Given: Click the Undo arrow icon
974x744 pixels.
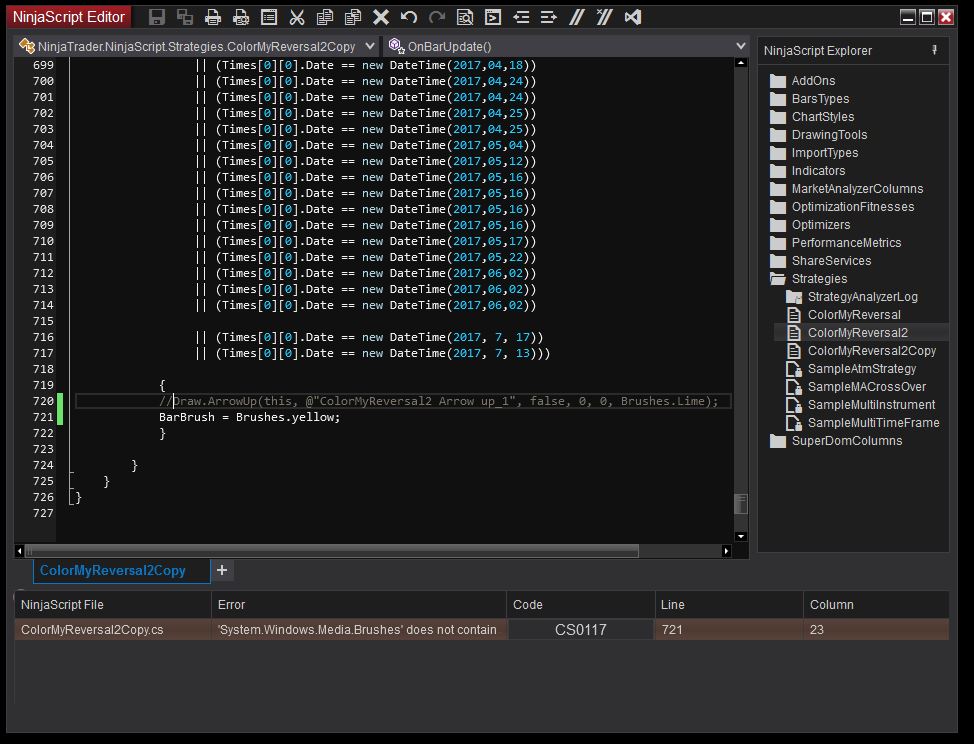Looking at the screenshot, I should pos(409,17).
